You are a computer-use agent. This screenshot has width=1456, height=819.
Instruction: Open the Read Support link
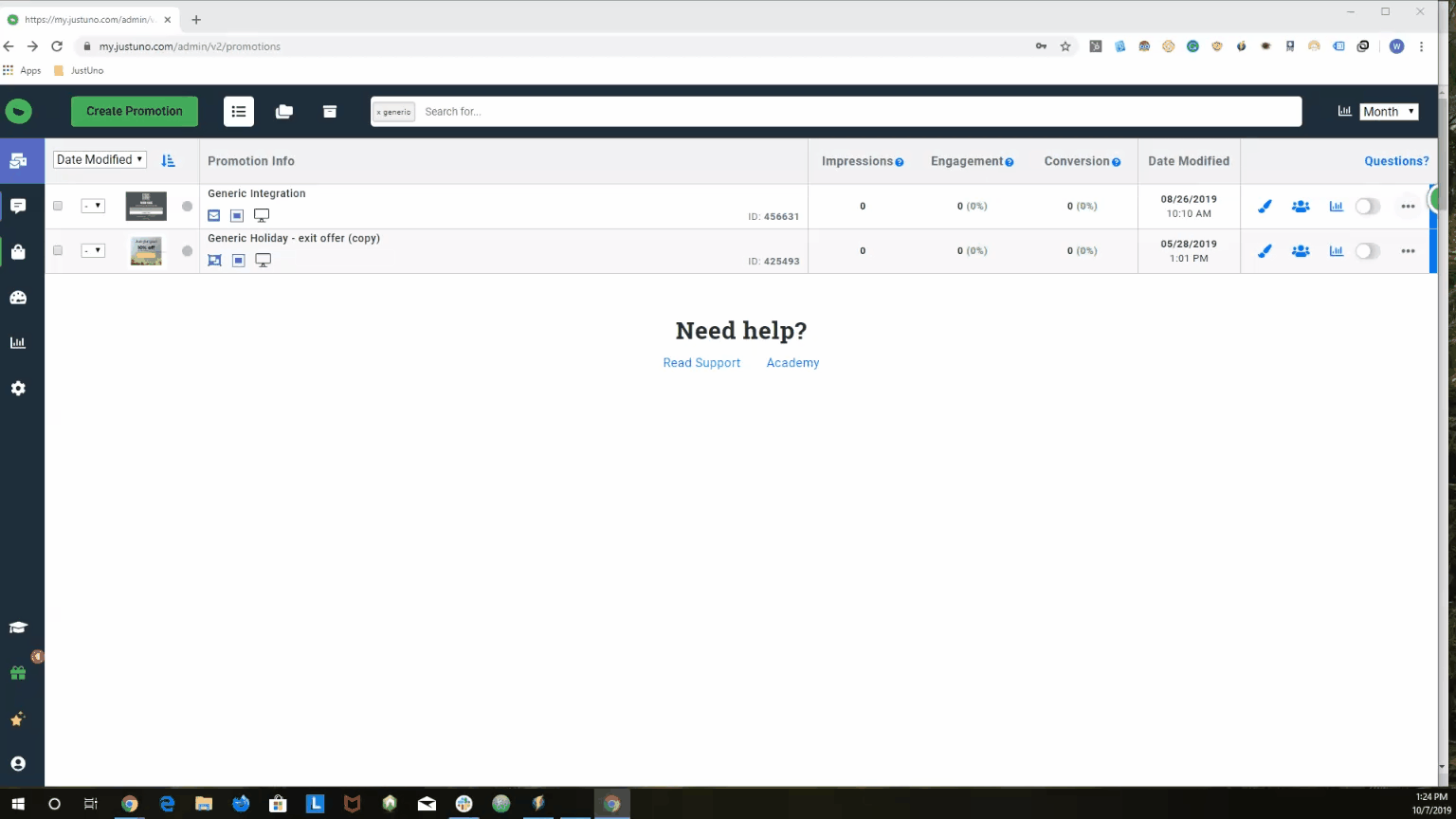pos(701,362)
